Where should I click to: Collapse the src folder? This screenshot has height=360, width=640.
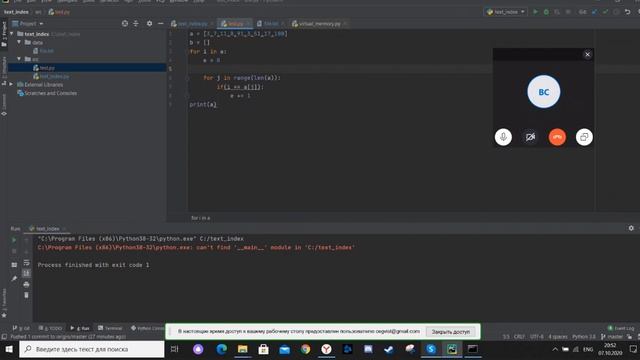19,59
